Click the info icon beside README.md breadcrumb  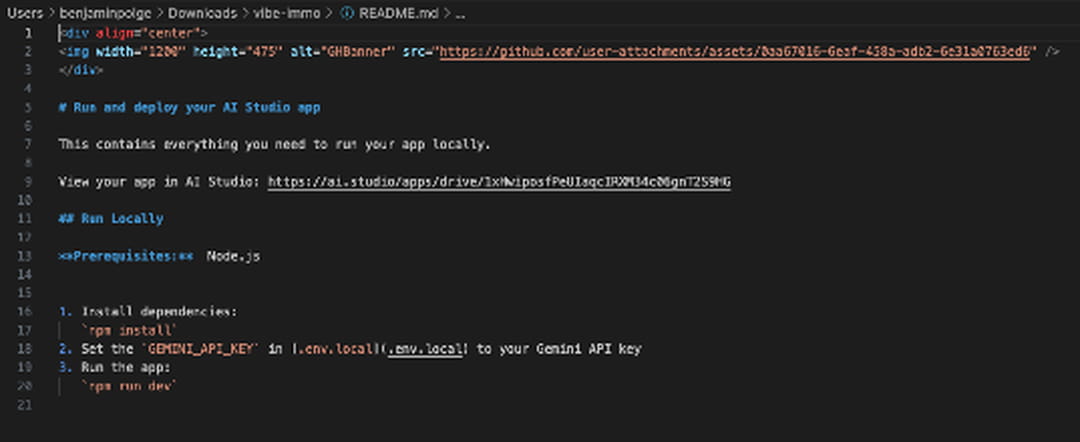pyautogui.click(x=347, y=14)
